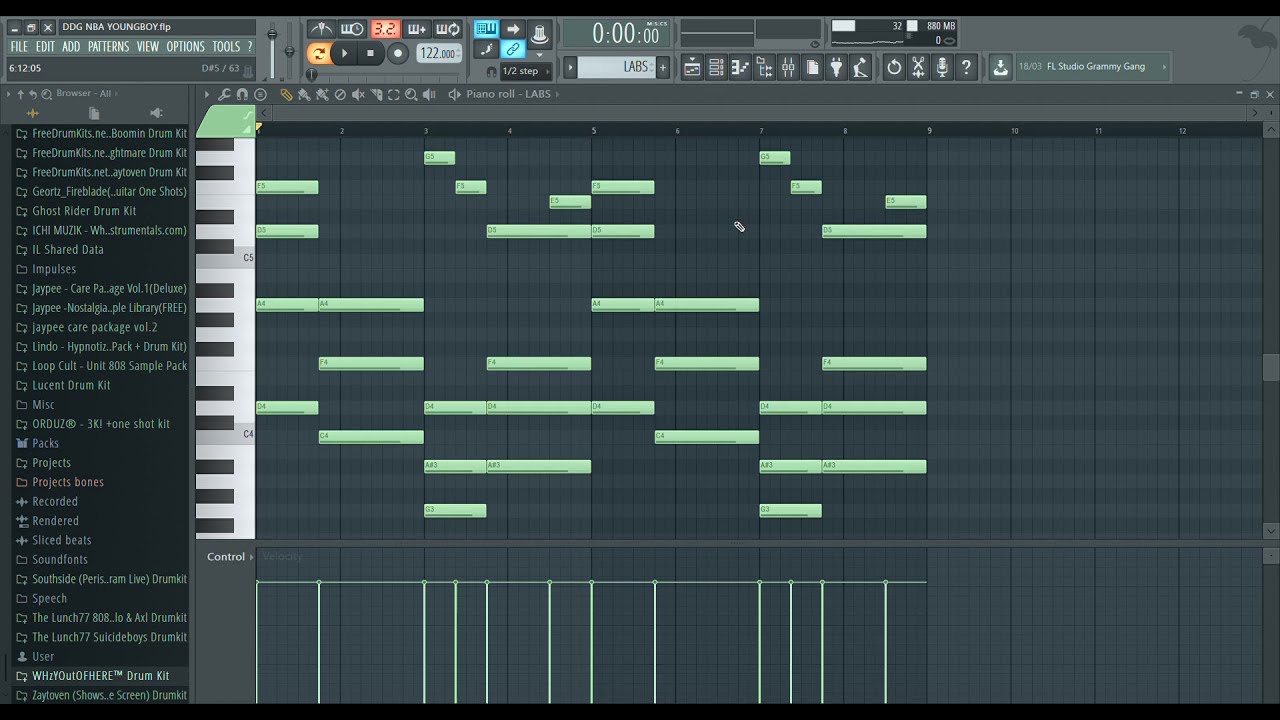1280x720 pixels.
Task: Open the FL Studio Grammy Gang news item
Action: point(1092,67)
